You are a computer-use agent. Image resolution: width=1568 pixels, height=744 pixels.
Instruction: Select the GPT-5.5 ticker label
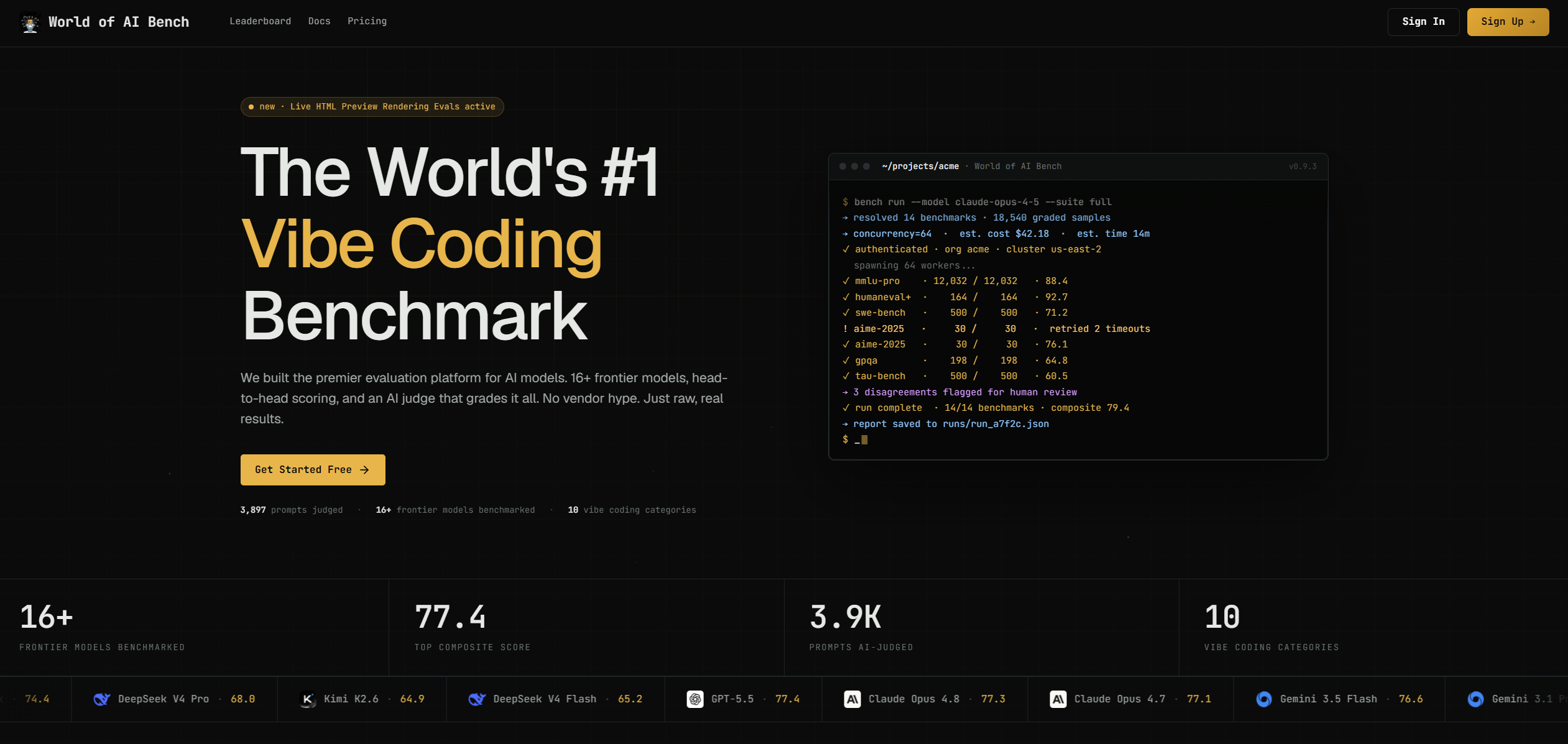[x=732, y=699]
